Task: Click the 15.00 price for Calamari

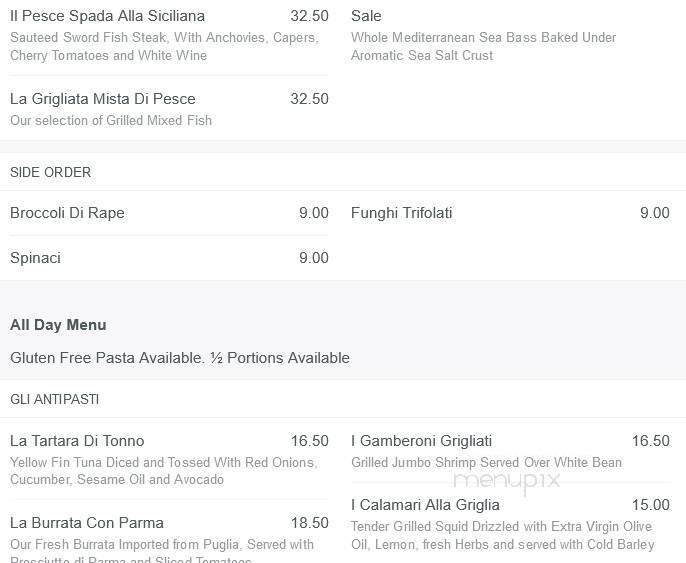Action: pyautogui.click(x=650, y=505)
